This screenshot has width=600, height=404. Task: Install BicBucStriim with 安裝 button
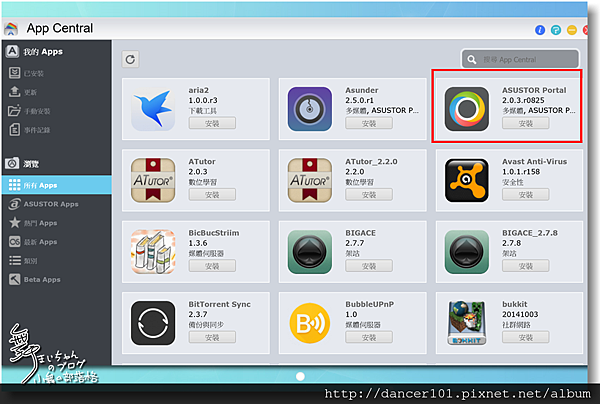click(212, 266)
